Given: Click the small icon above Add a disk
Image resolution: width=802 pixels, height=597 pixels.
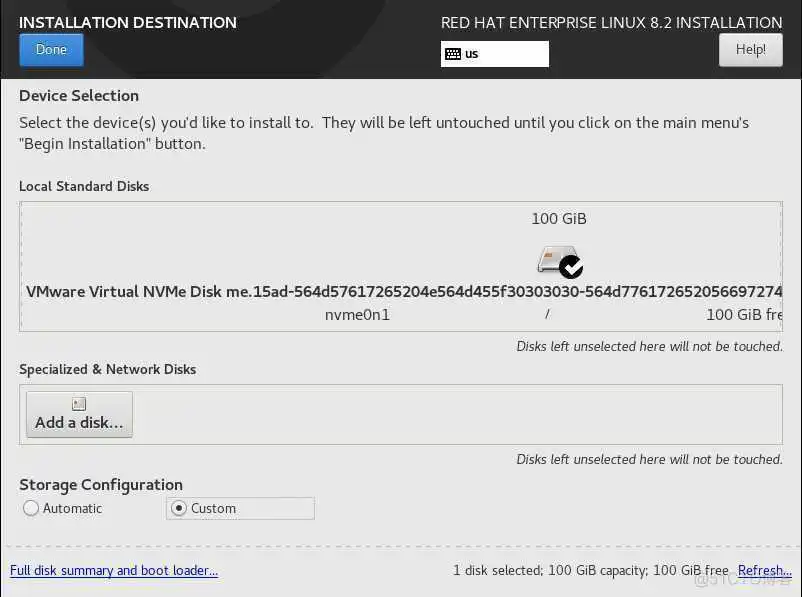Looking at the screenshot, I should (x=79, y=404).
